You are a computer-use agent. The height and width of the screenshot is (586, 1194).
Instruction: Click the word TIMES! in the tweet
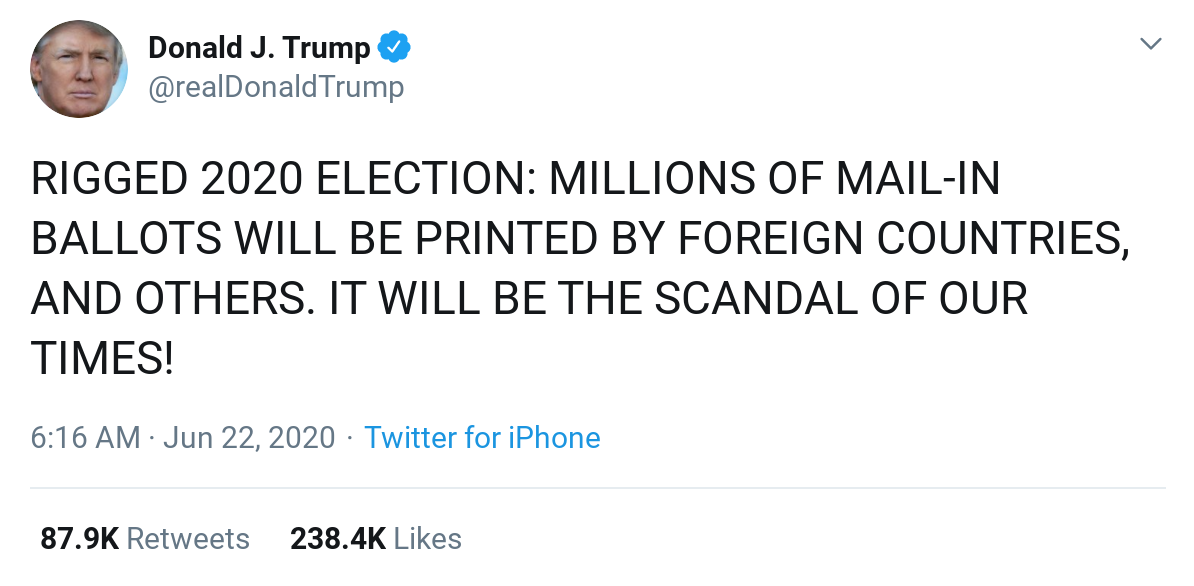tap(103, 359)
